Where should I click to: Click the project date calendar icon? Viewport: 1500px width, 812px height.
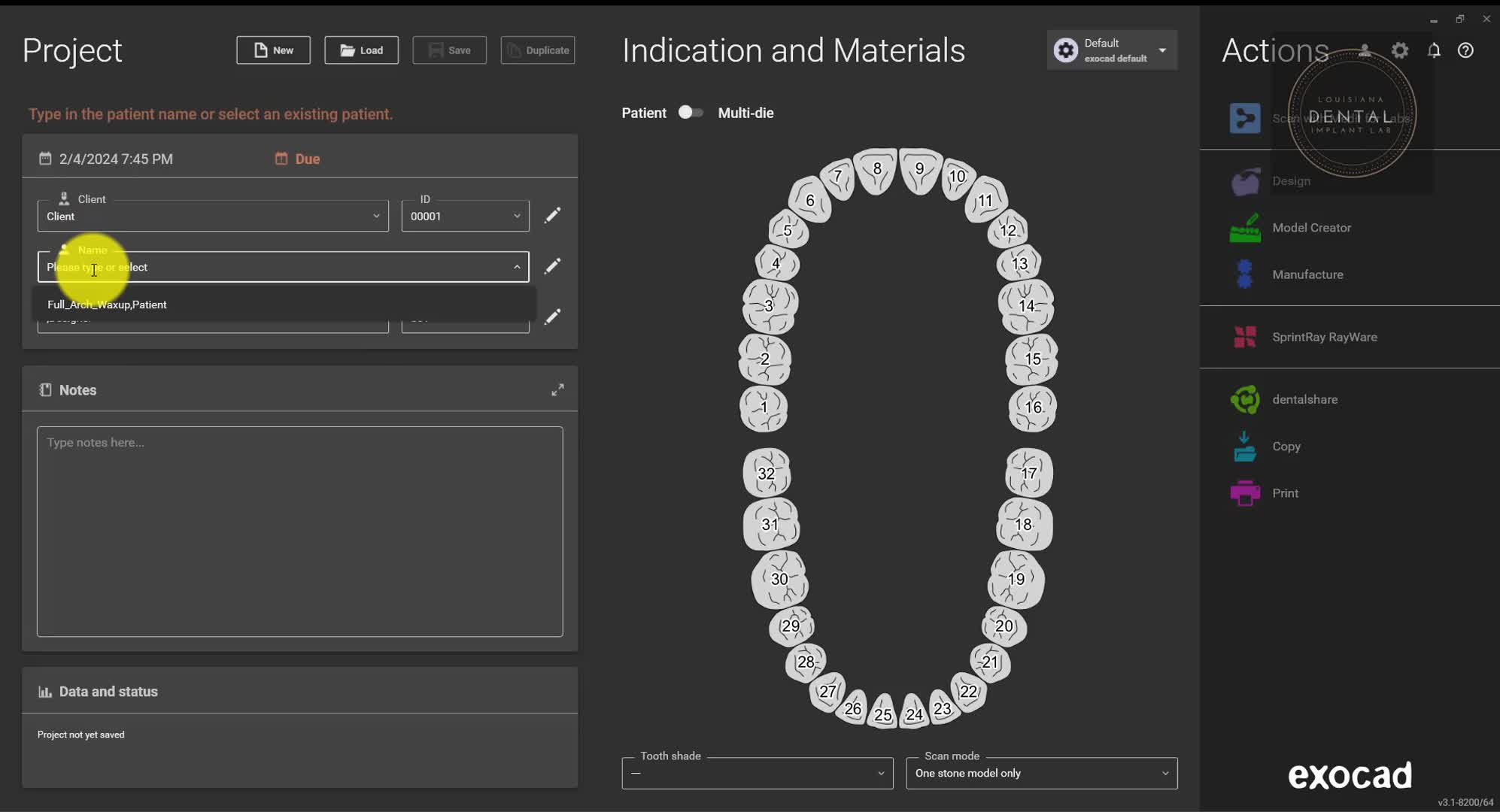point(45,159)
